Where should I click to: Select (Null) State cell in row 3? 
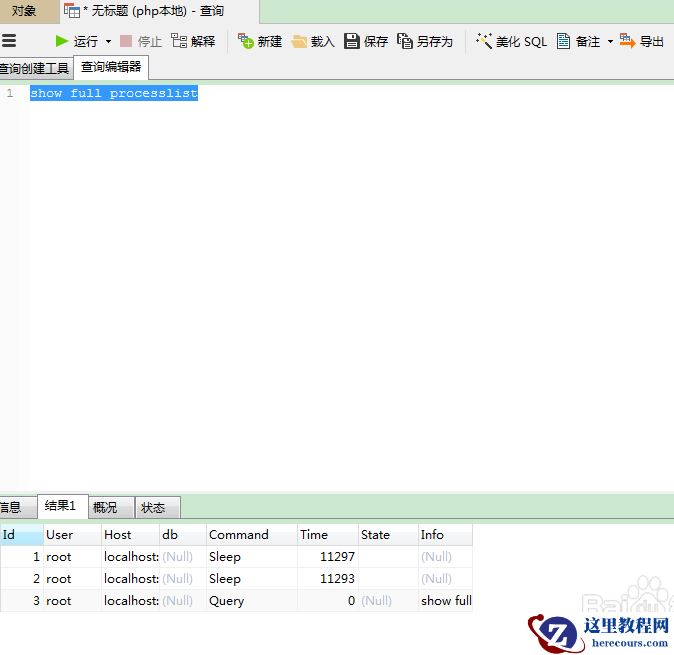tap(388, 600)
